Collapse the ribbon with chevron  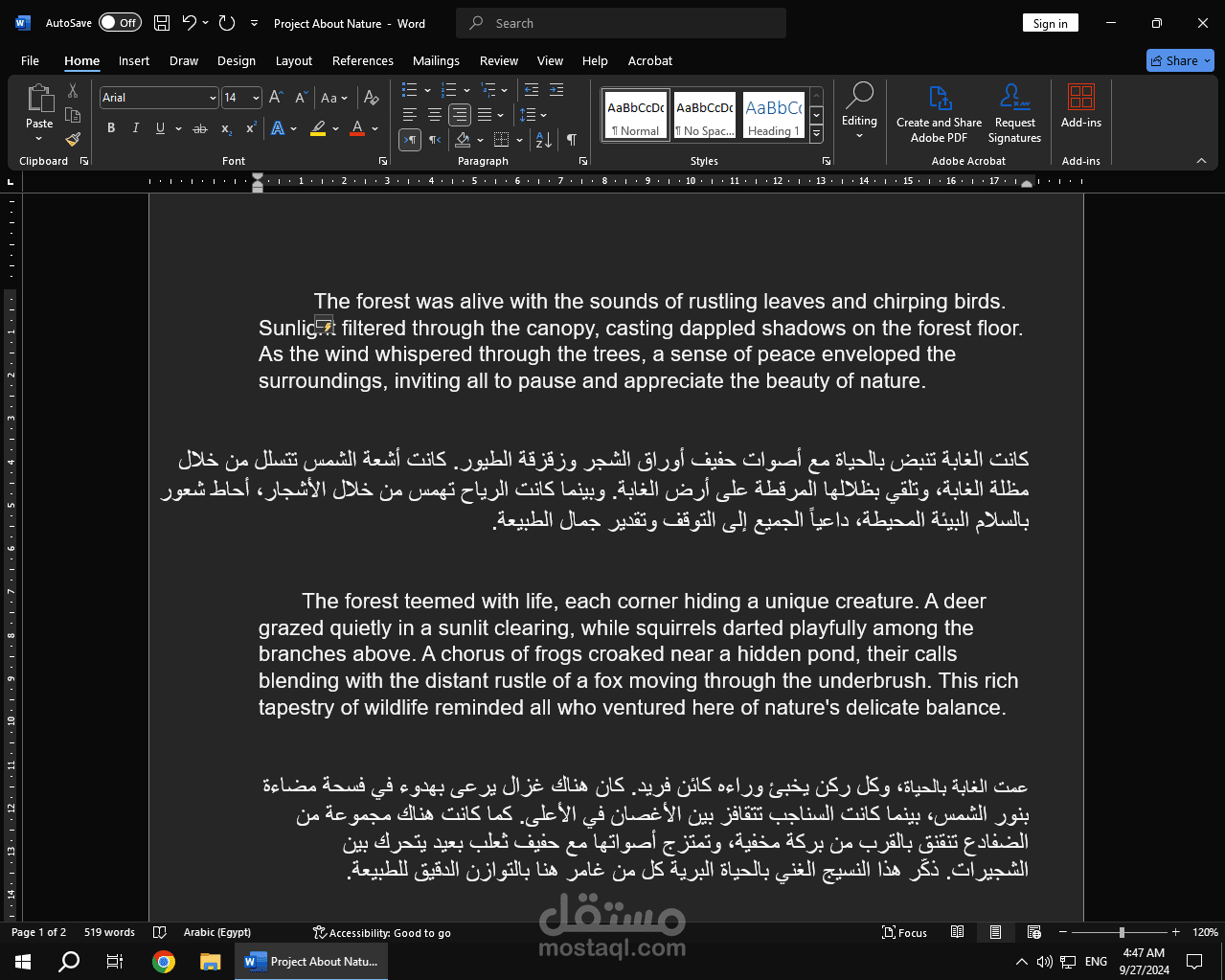1201,161
